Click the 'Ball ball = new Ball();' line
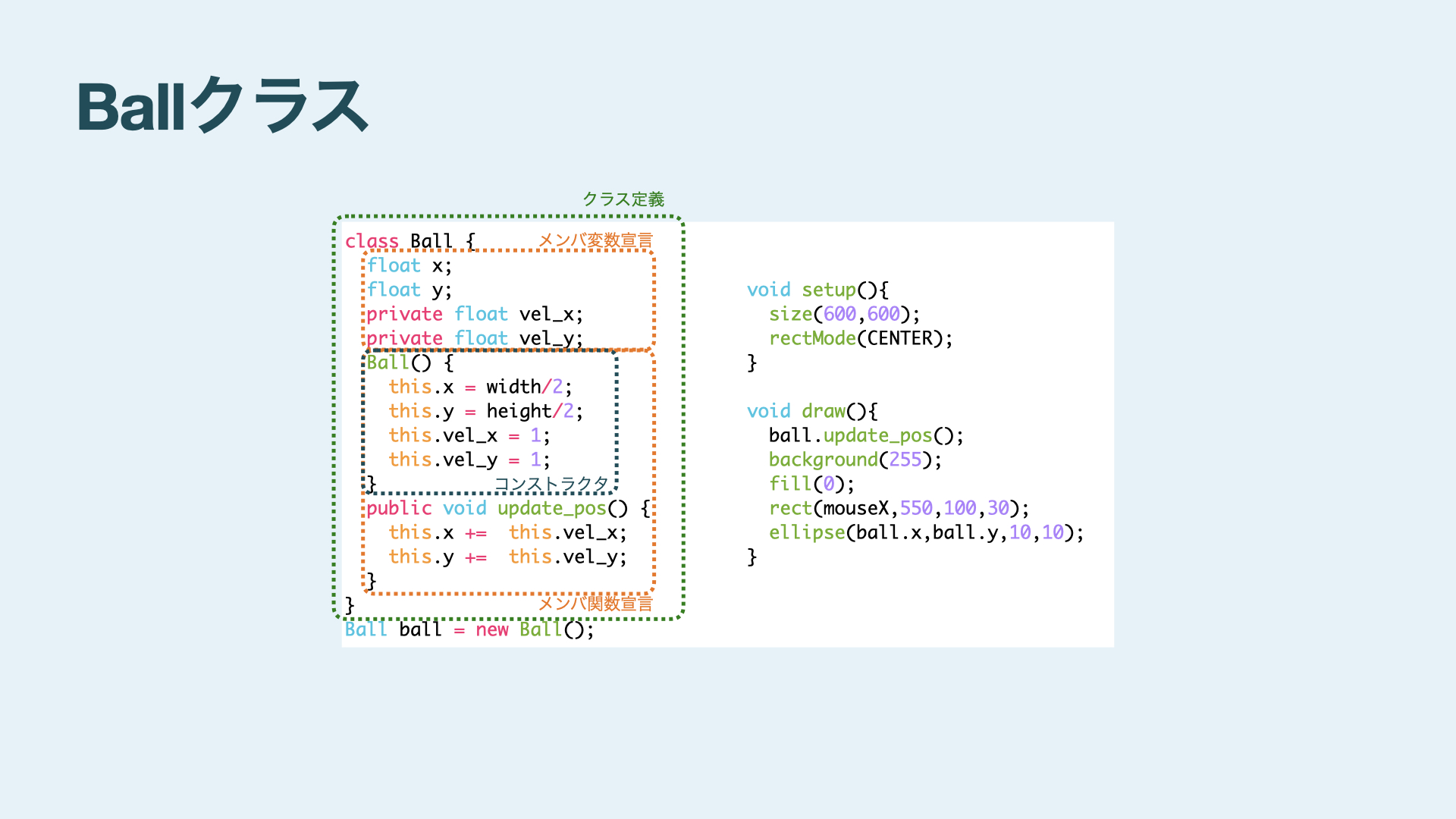The height and width of the screenshot is (819, 1456). pyautogui.click(x=469, y=630)
